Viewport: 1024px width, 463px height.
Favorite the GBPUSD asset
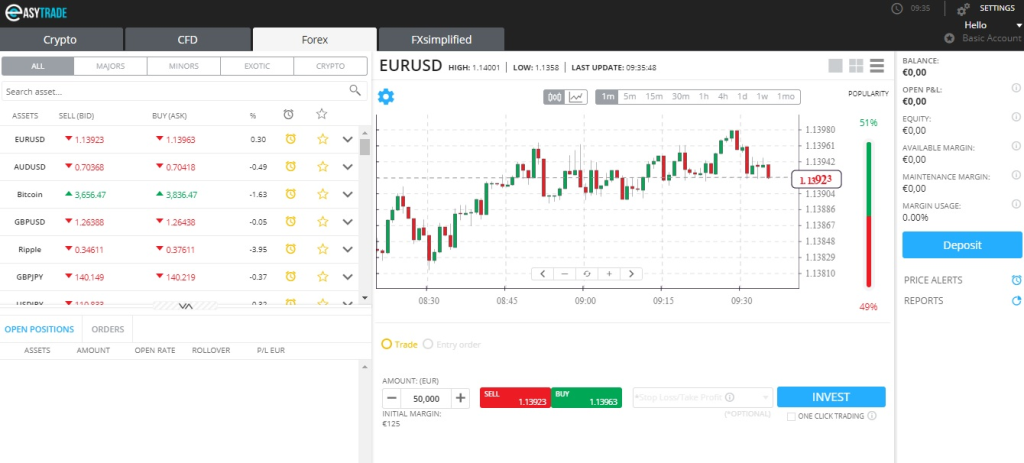(322, 221)
